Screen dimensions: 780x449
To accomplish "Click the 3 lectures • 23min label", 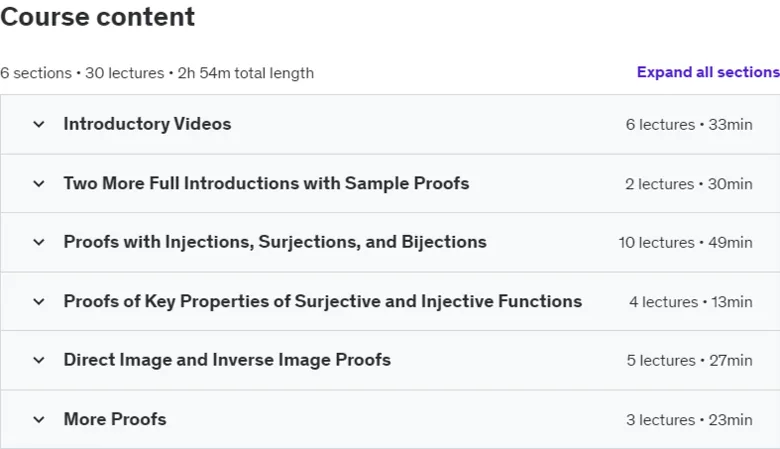I will coord(689,420).
